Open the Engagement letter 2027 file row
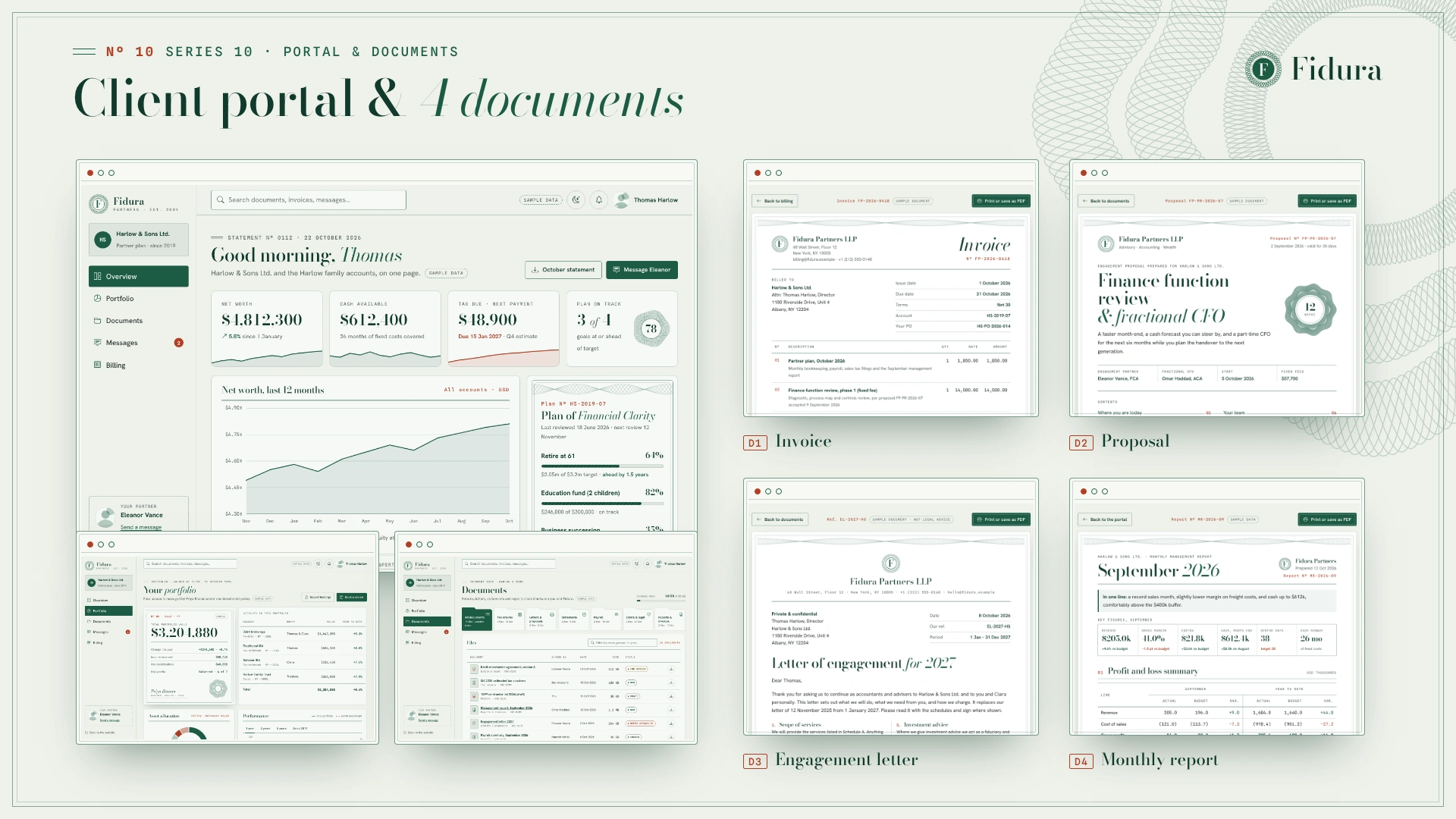This screenshot has height=819, width=1456. [x=573, y=723]
